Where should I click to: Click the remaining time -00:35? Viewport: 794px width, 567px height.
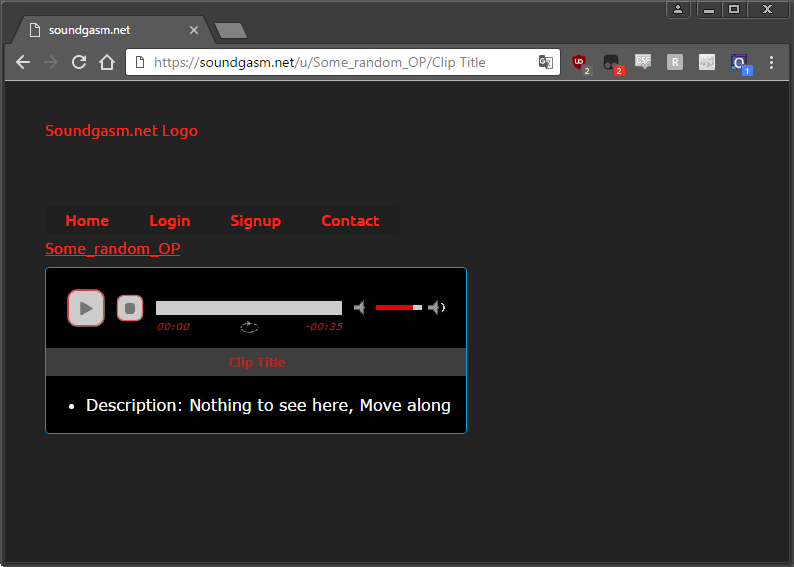pos(324,327)
